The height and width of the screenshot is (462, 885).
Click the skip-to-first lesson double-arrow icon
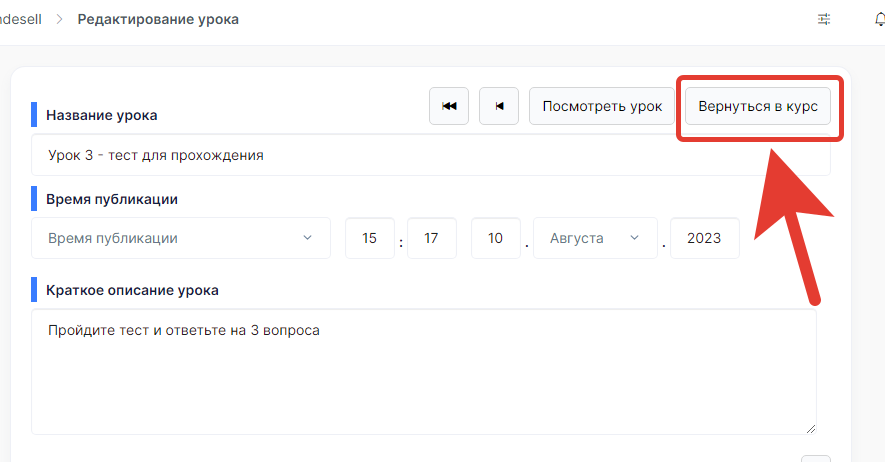pos(449,106)
